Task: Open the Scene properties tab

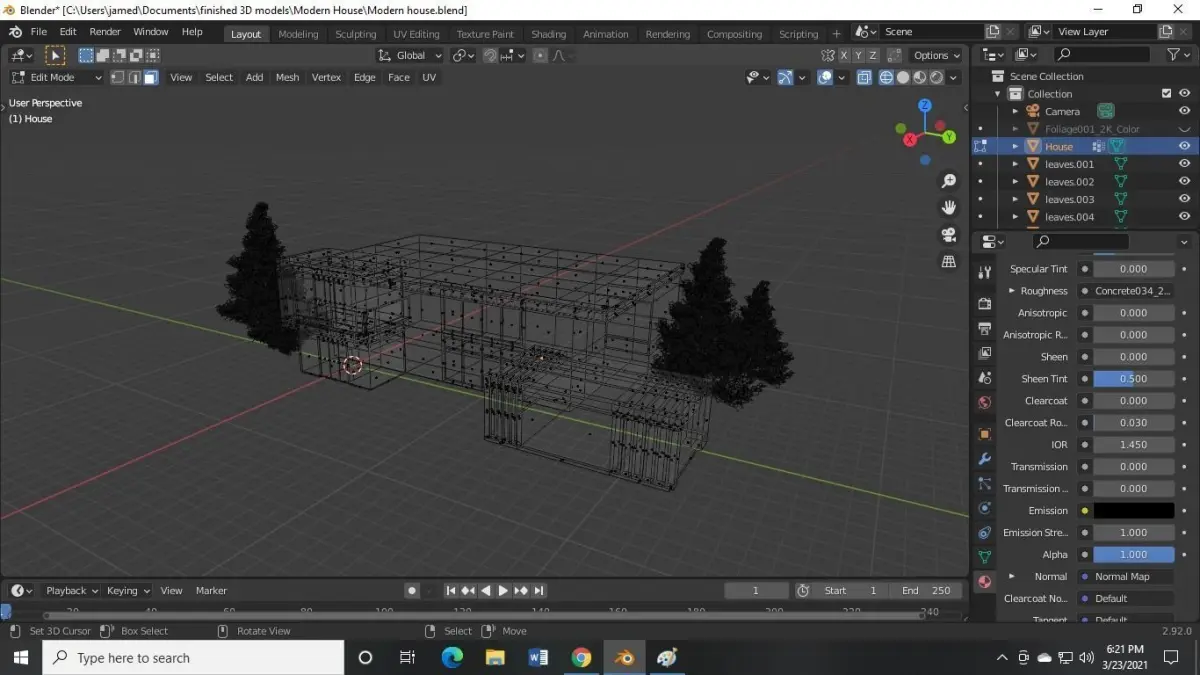Action: [985, 378]
